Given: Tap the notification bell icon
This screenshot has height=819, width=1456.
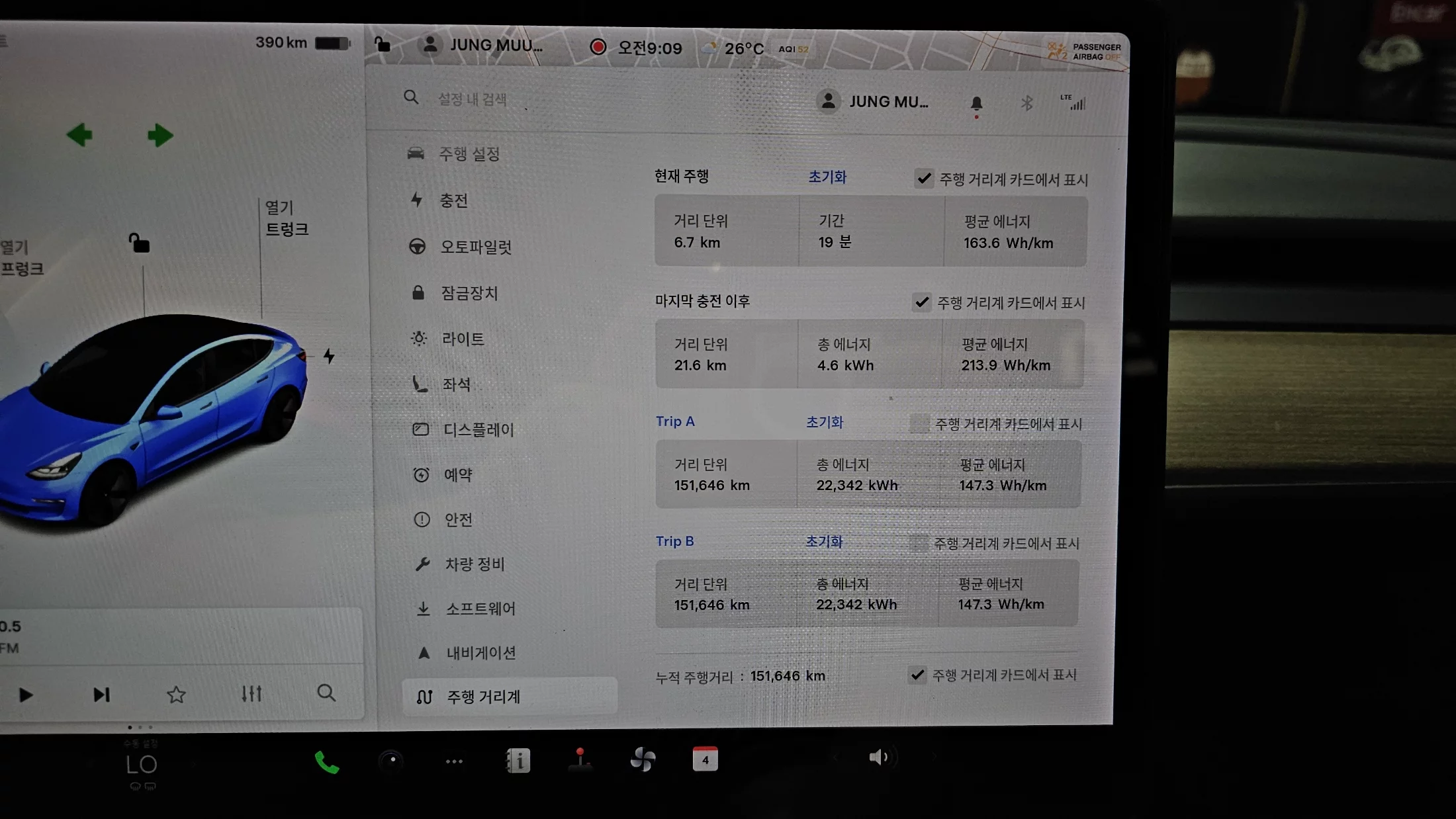Looking at the screenshot, I should (x=976, y=103).
